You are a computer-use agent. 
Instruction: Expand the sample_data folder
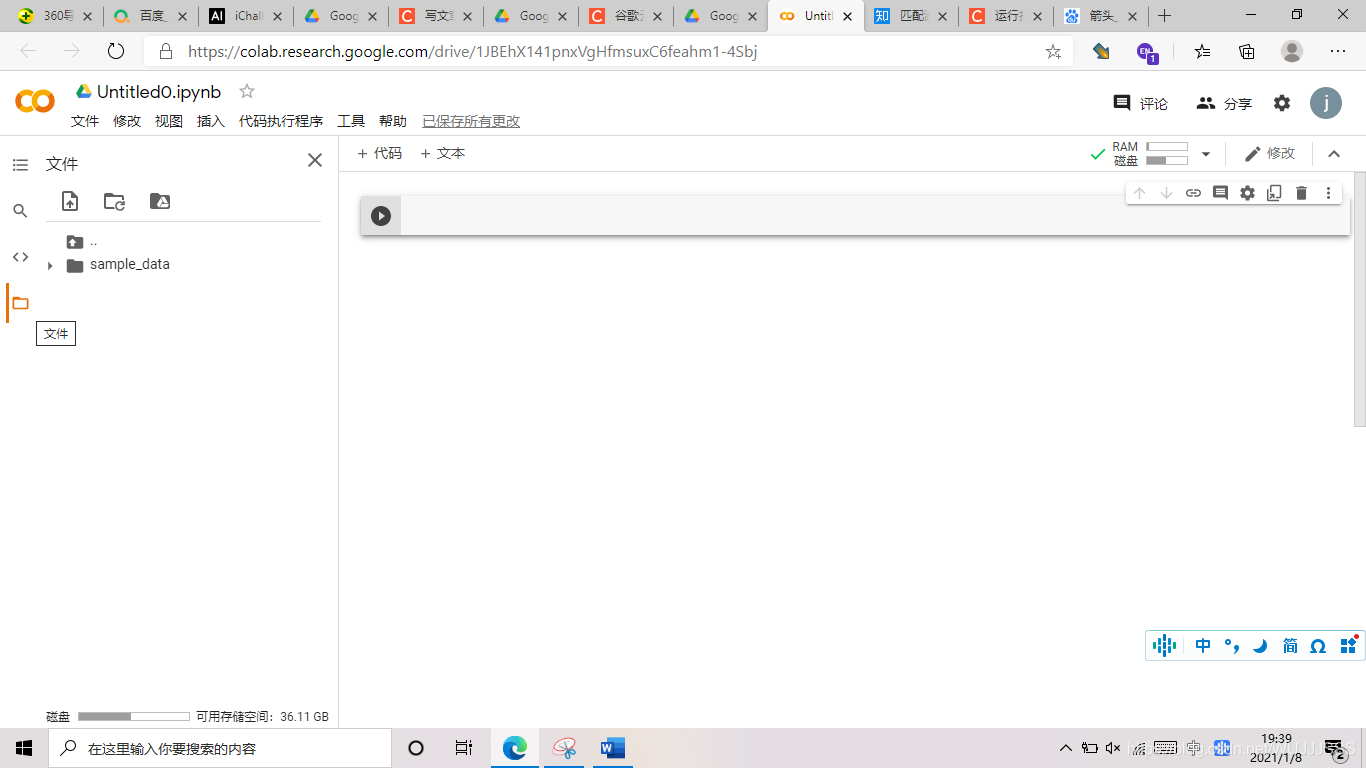click(x=50, y=266)
